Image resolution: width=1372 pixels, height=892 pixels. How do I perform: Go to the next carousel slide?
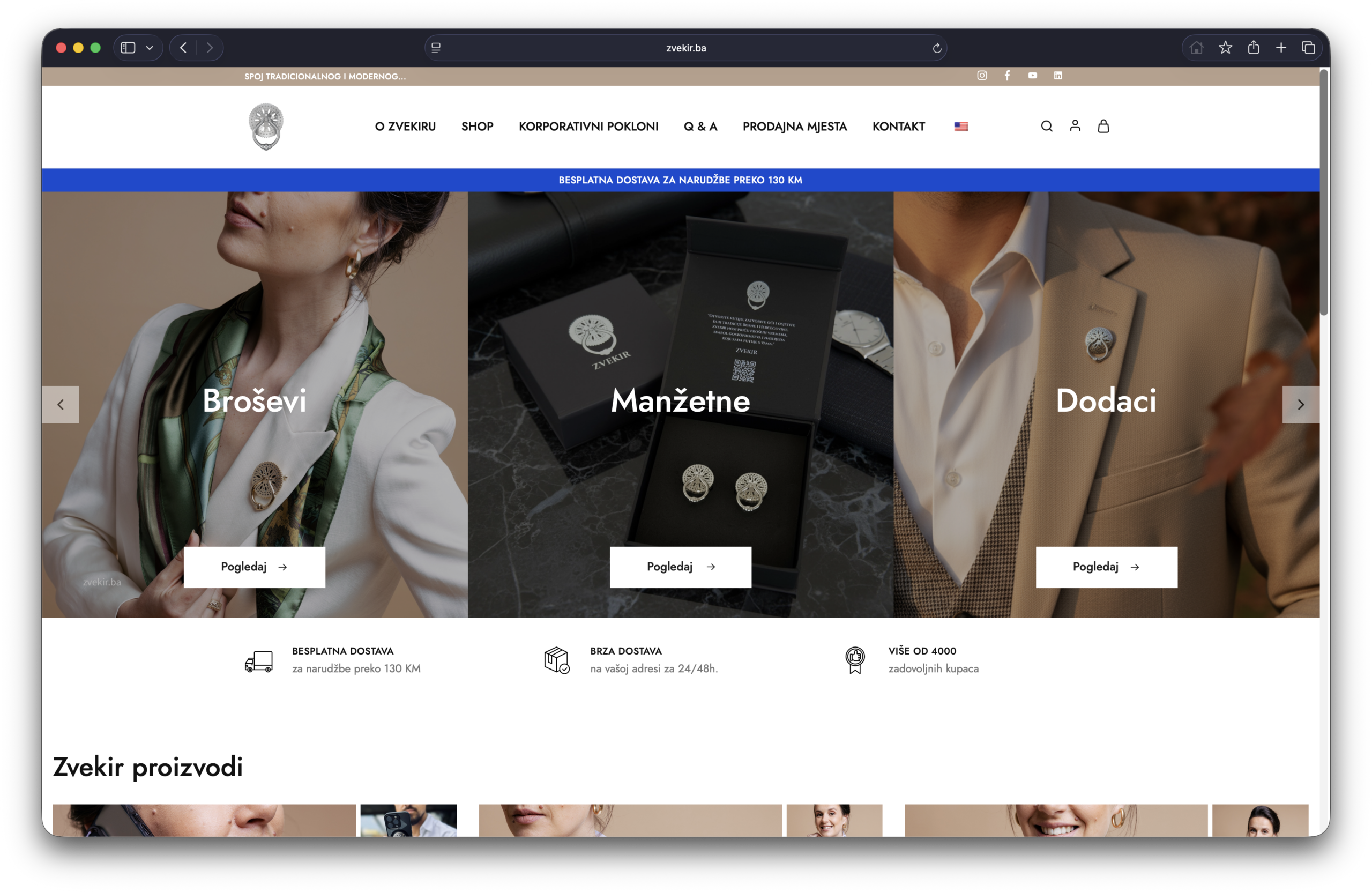(x=1300, y=405)
